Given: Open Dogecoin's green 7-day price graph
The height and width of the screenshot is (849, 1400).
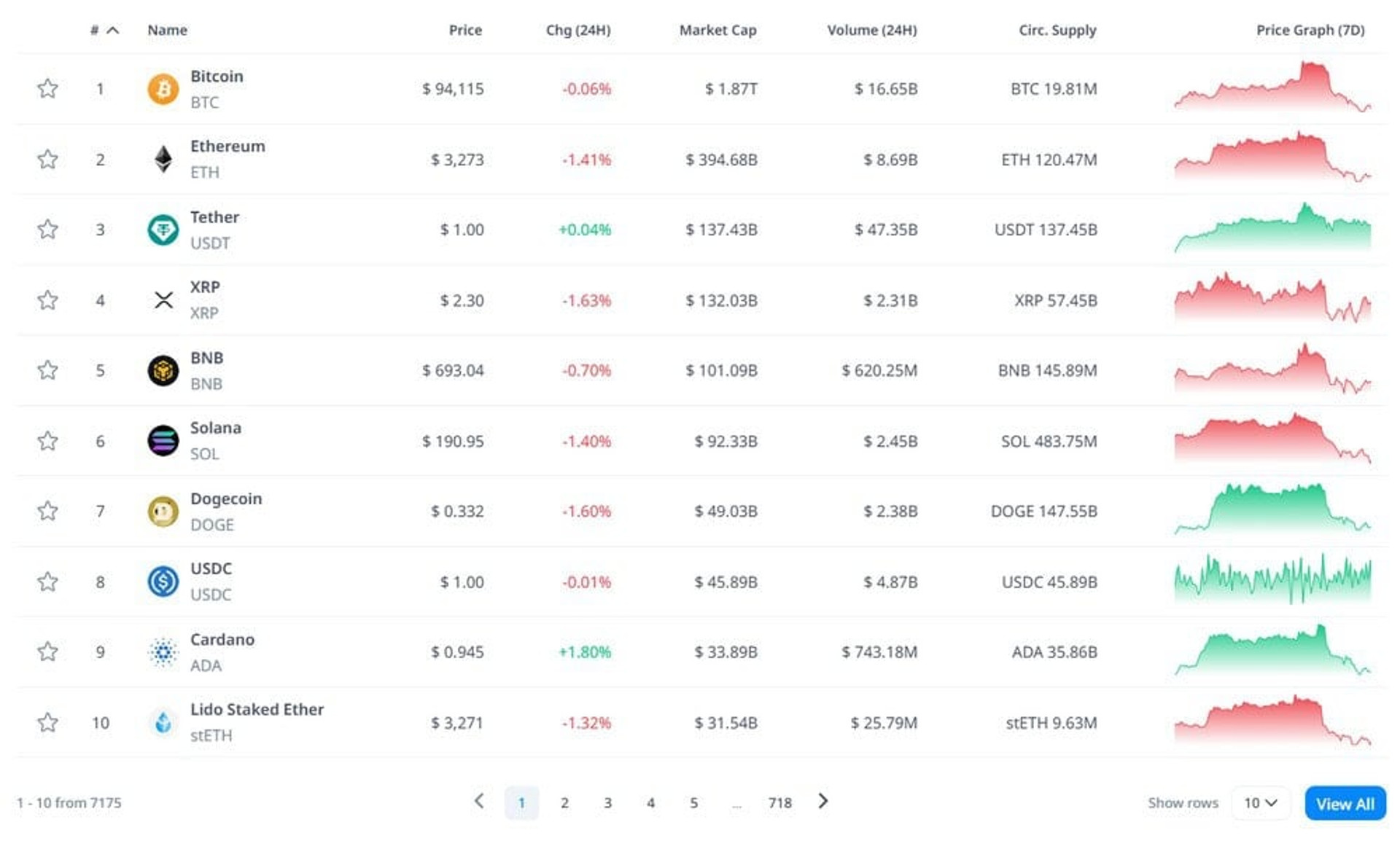Looking at the screenshot, I should (1272, 509).
